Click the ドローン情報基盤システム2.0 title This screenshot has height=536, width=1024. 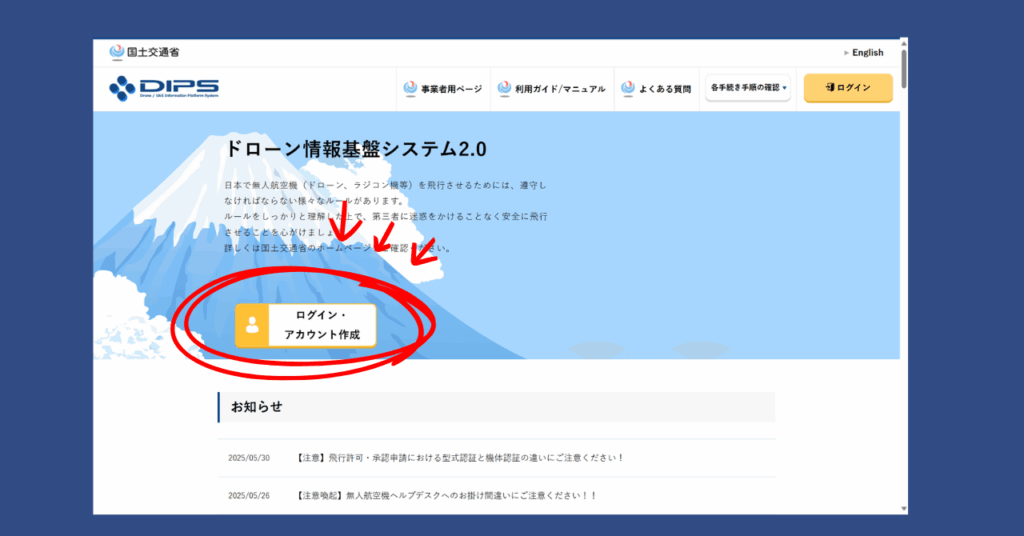tap(355, 149)
